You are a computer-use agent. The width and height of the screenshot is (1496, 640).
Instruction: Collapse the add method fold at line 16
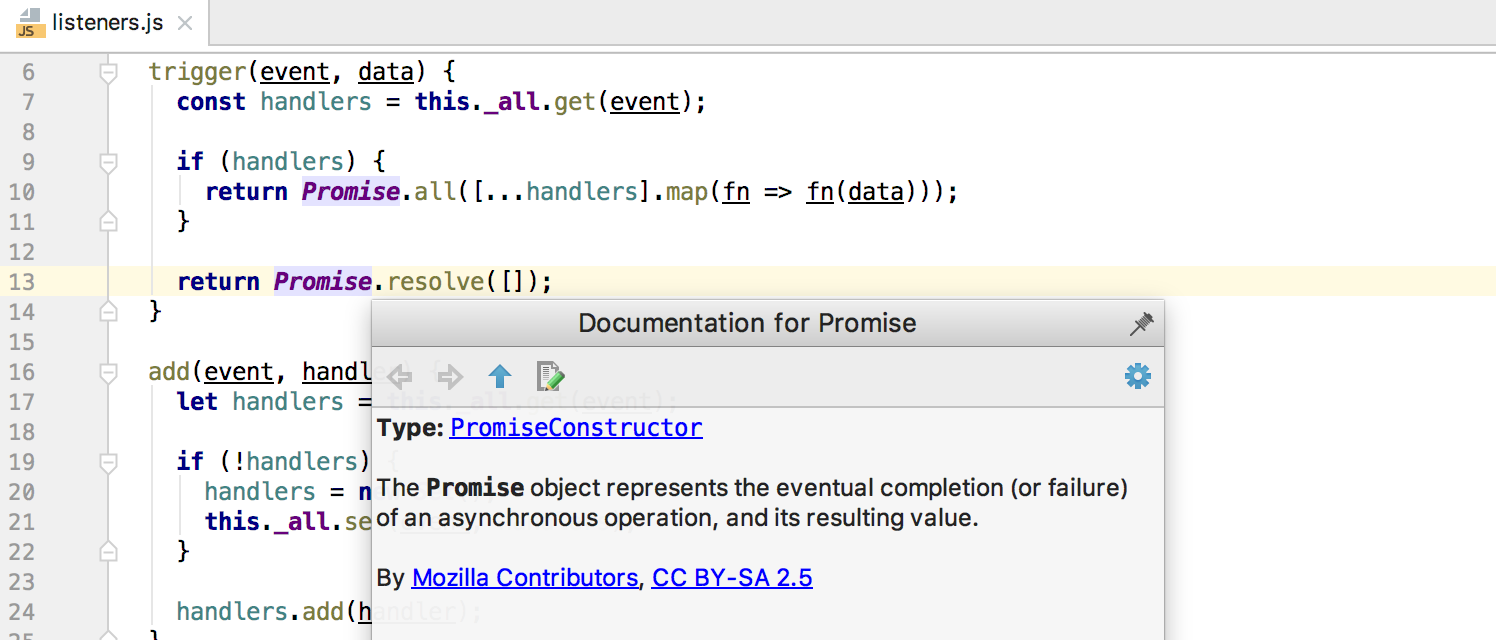(x=108, y=372)
